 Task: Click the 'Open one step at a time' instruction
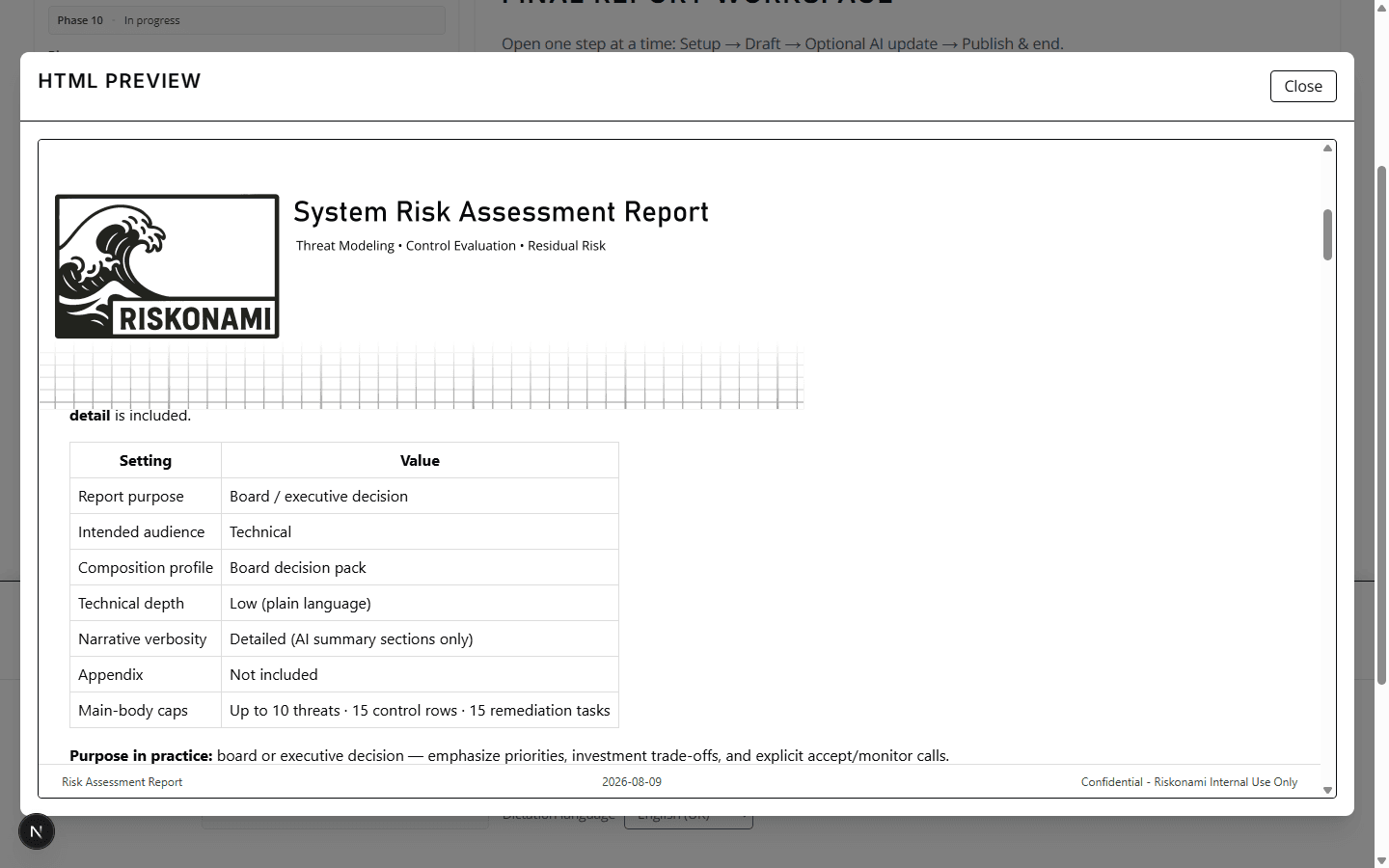pos(782,43)
